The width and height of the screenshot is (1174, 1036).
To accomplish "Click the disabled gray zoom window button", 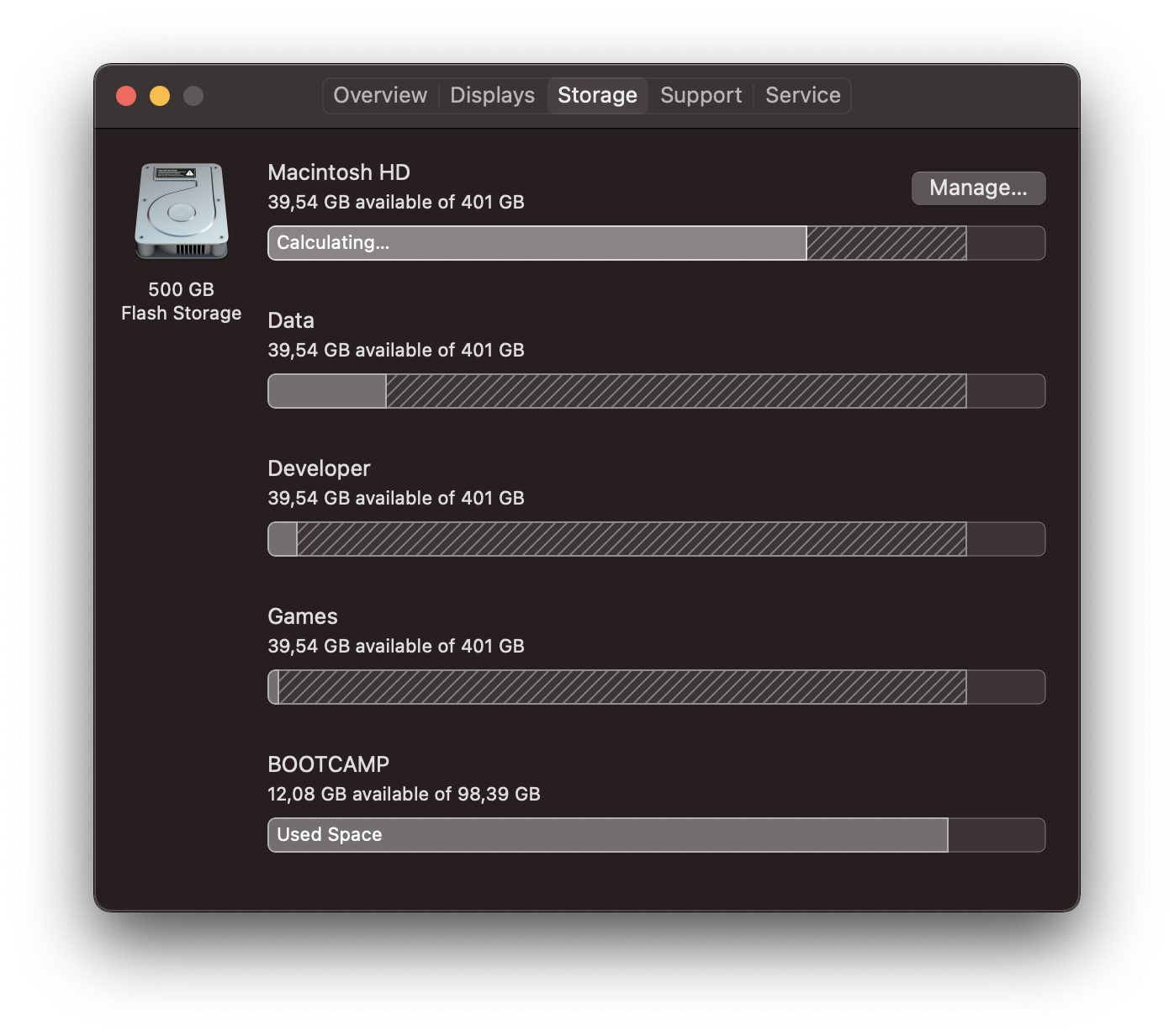I will click(193, 96).
